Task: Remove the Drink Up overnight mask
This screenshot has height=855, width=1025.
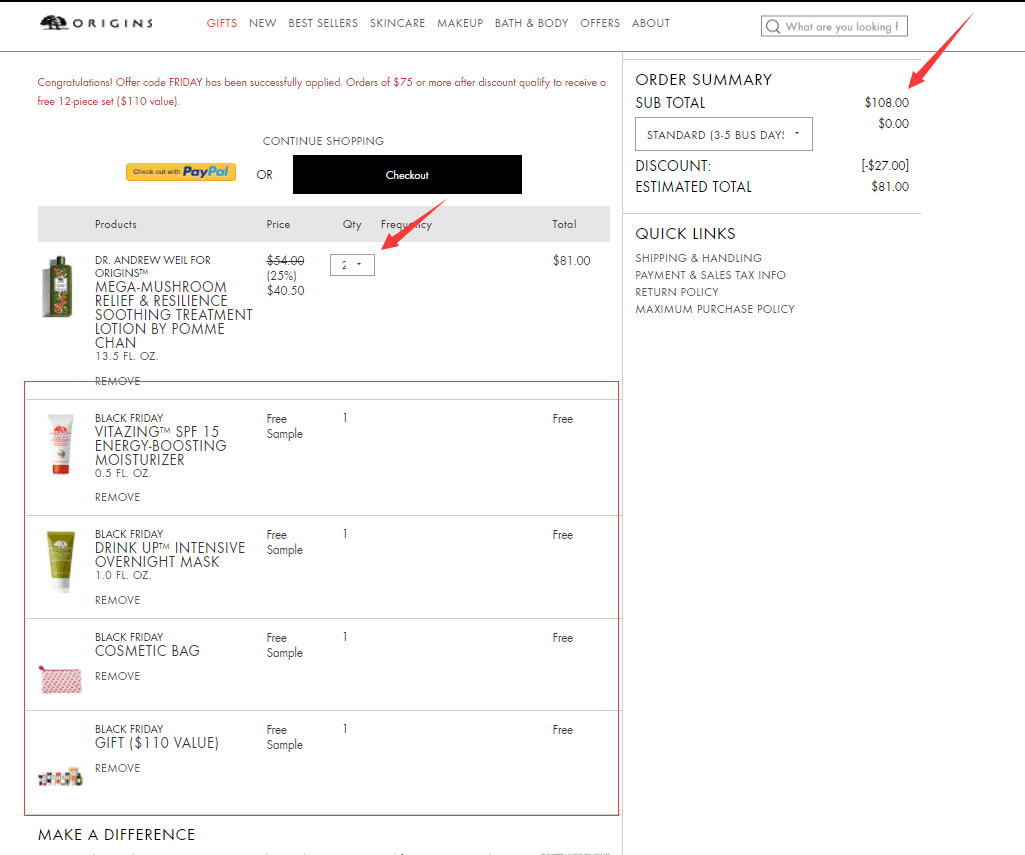Action: (x=118, y=600)
